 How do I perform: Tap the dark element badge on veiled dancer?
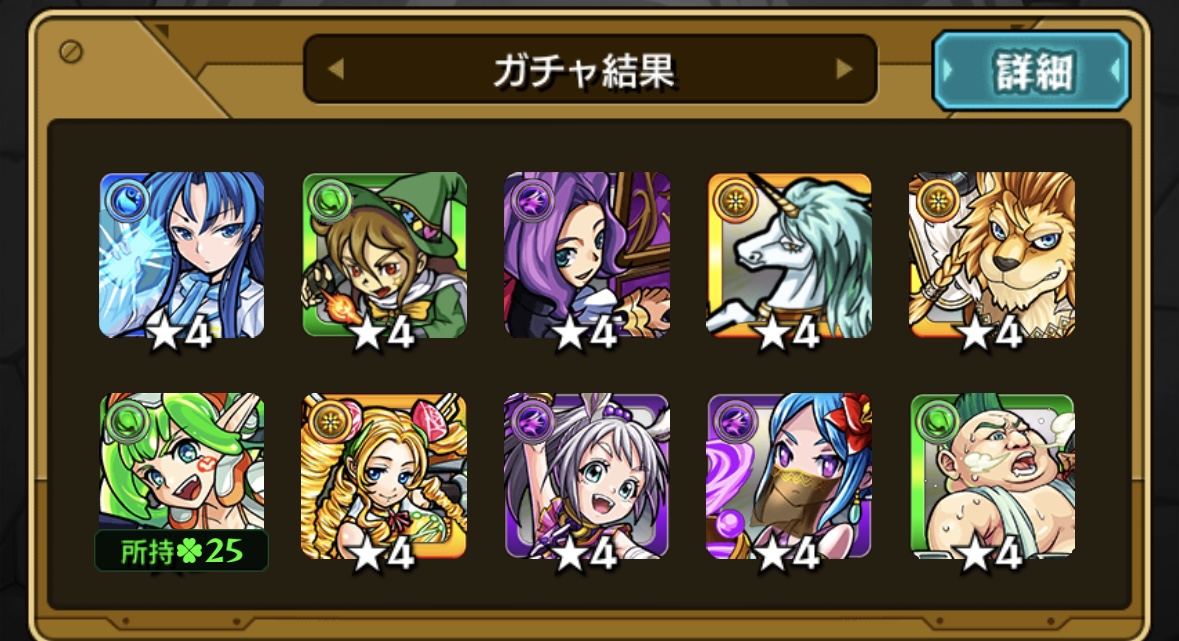tap(733, 422)
